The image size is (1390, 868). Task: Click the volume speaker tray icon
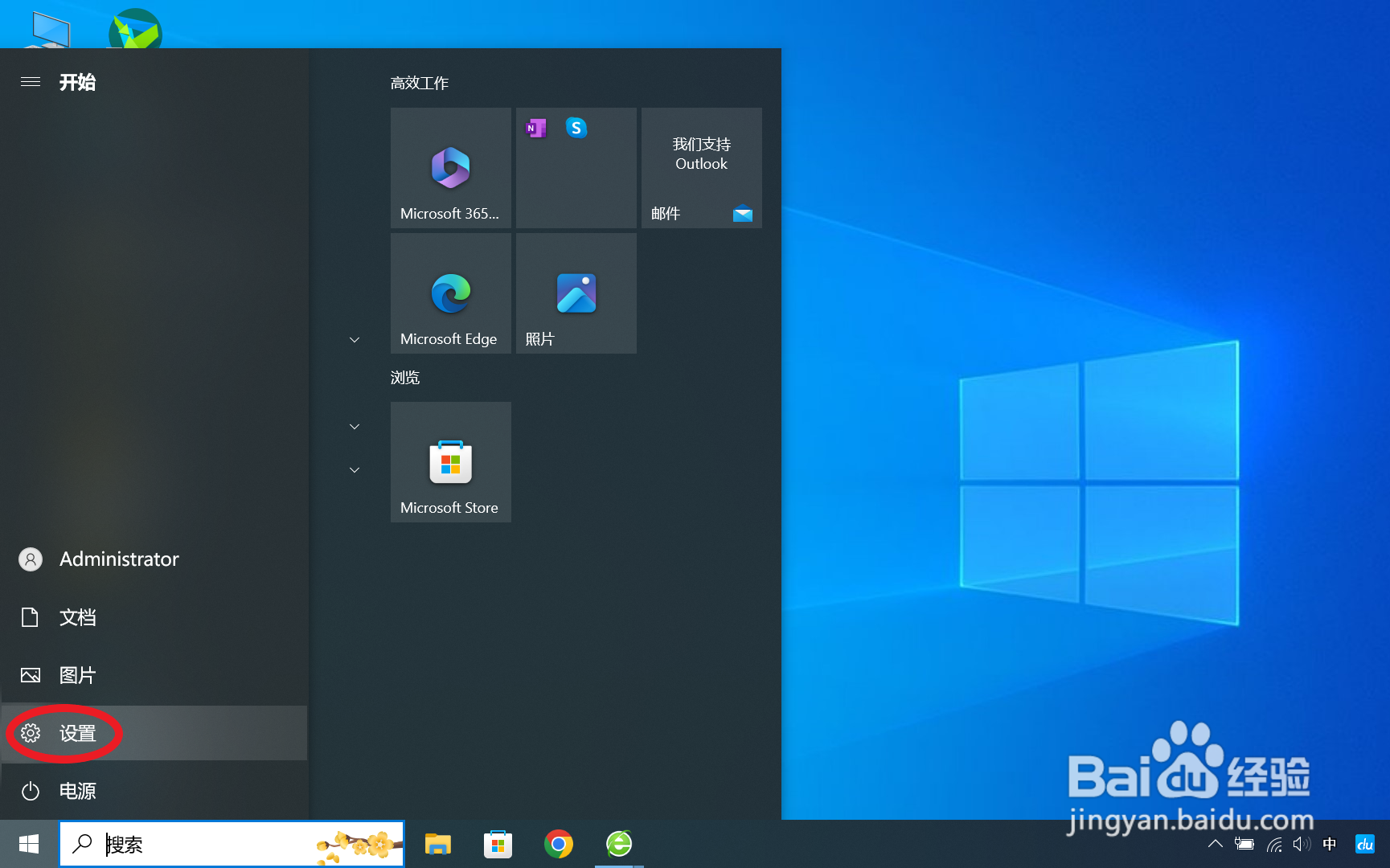click(x=1302, y=844)
